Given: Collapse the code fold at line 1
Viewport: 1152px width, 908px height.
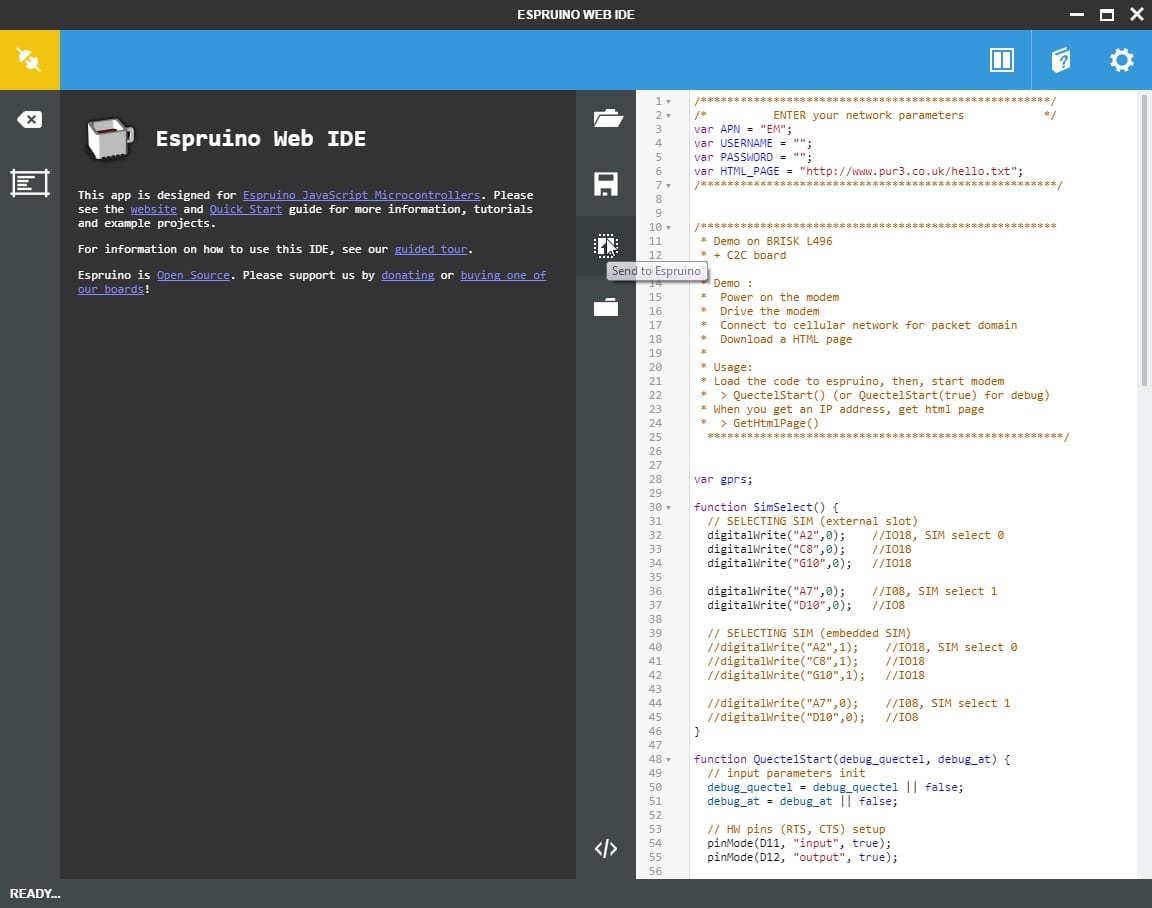Looking at the screenshot, I should (x=669, y=102).
